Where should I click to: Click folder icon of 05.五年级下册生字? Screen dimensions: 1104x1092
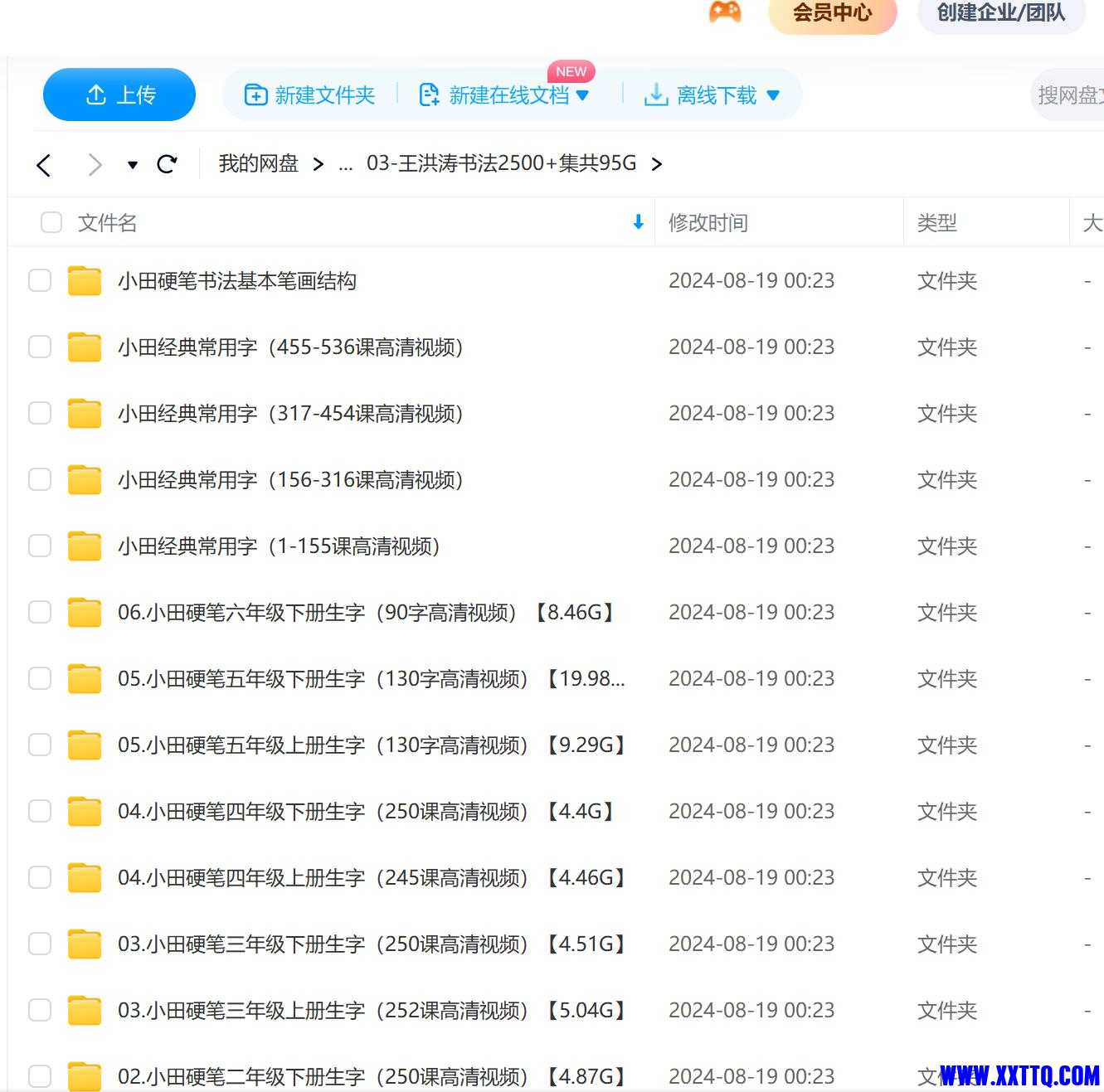(85, 679)
